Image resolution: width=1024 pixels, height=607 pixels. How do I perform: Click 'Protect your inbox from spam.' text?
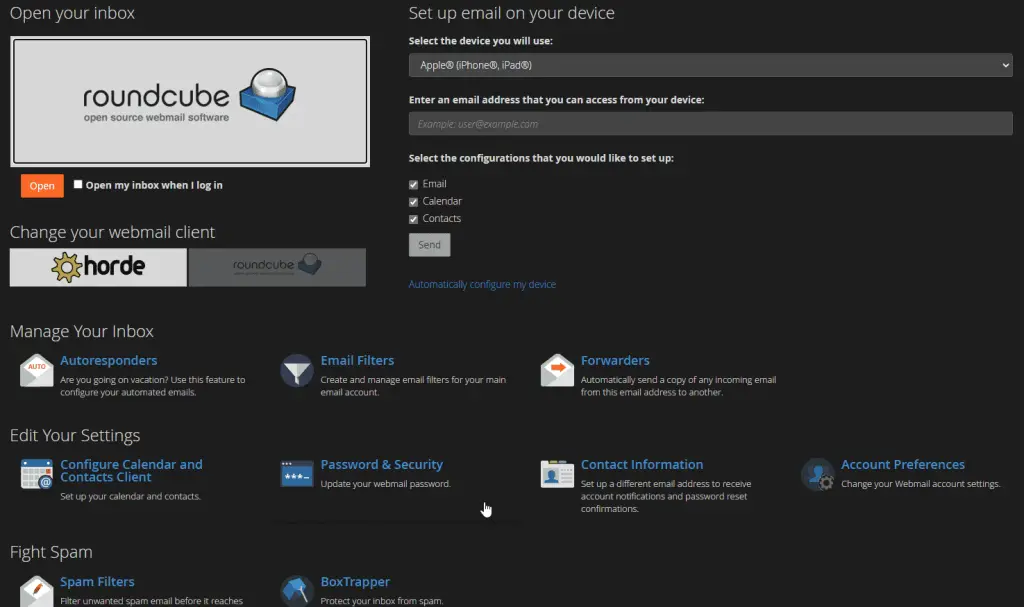click(x=381, y=600)
